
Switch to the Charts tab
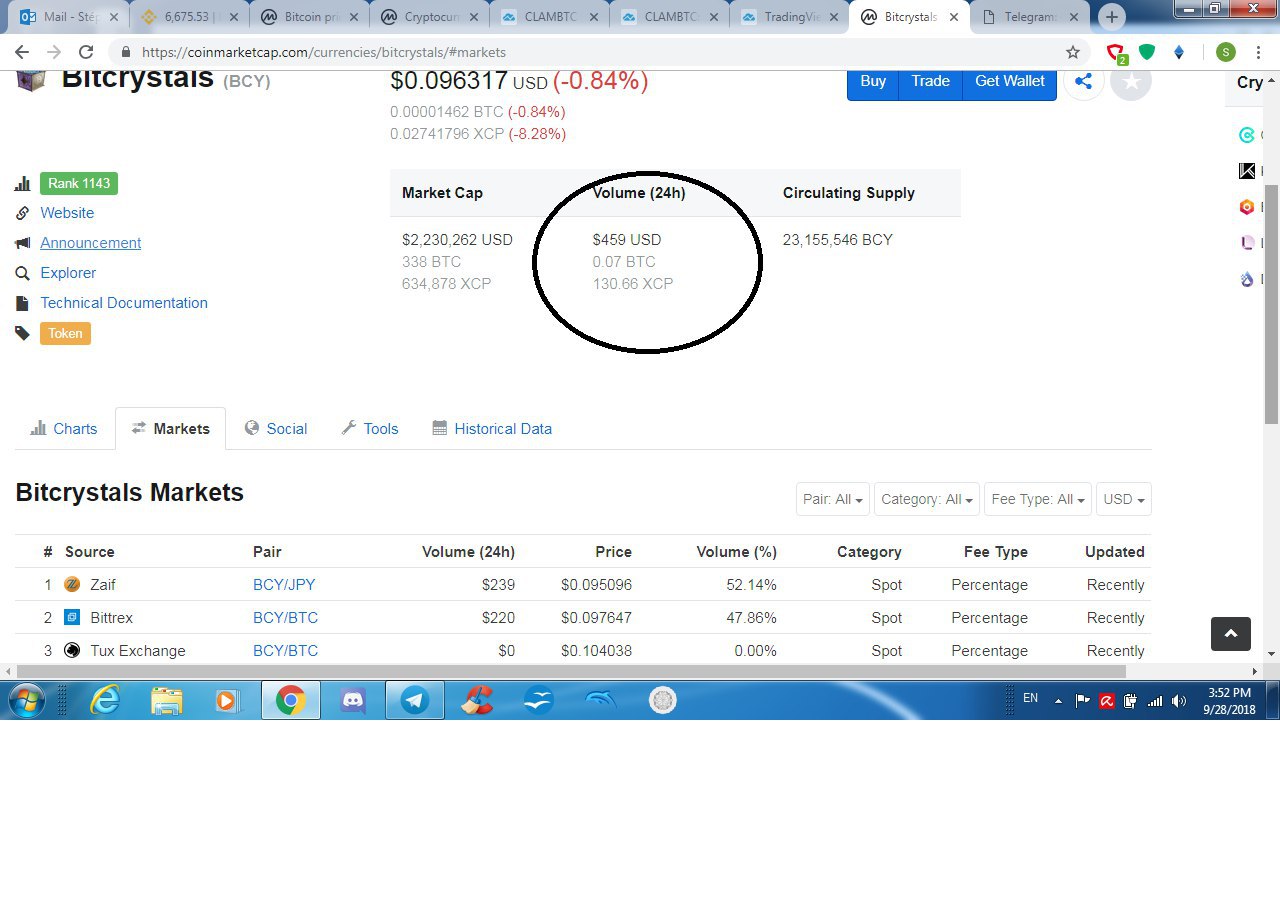point(64,428)
